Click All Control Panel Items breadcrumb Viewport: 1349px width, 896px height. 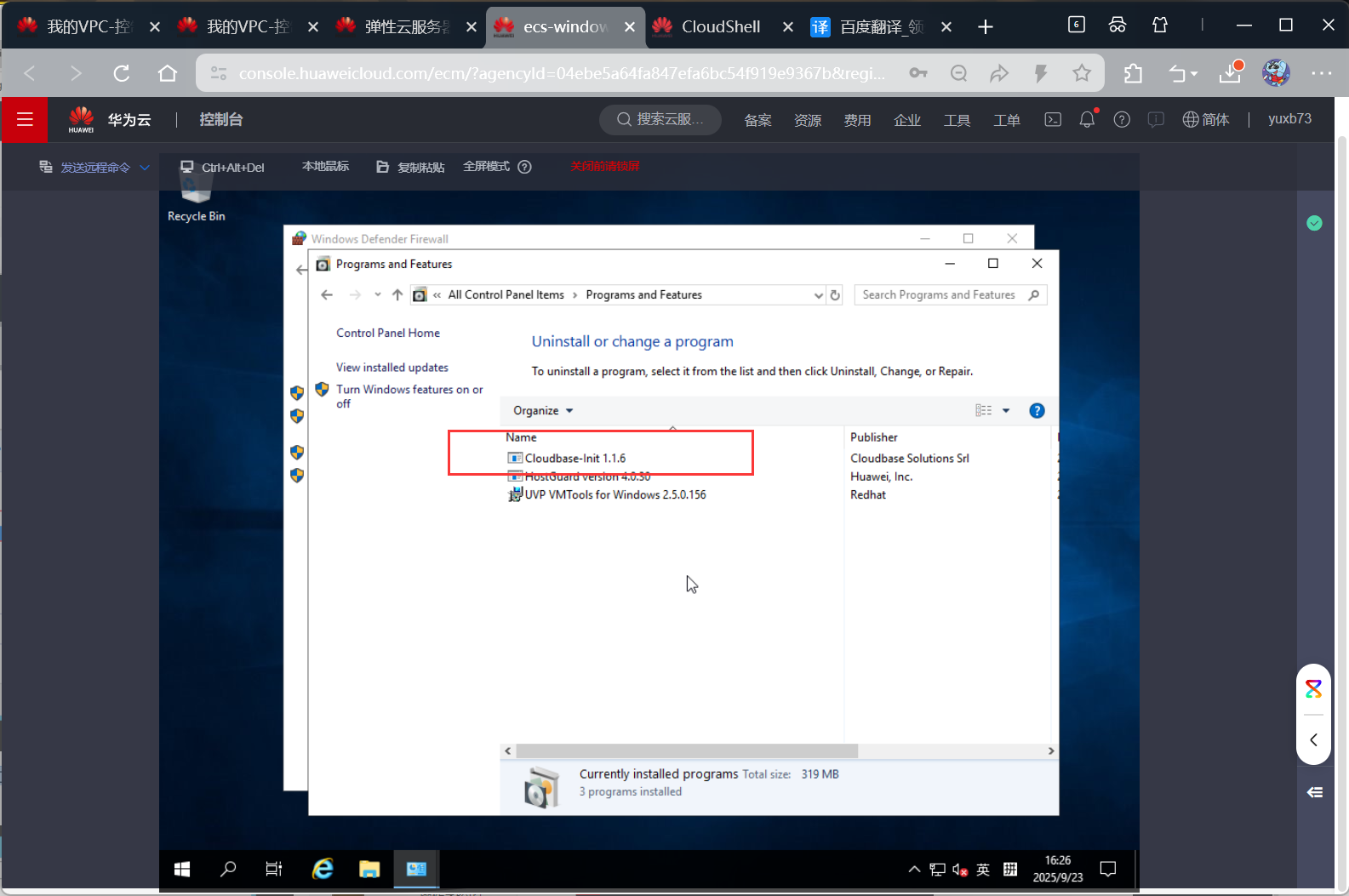click(x=506, y=294)
